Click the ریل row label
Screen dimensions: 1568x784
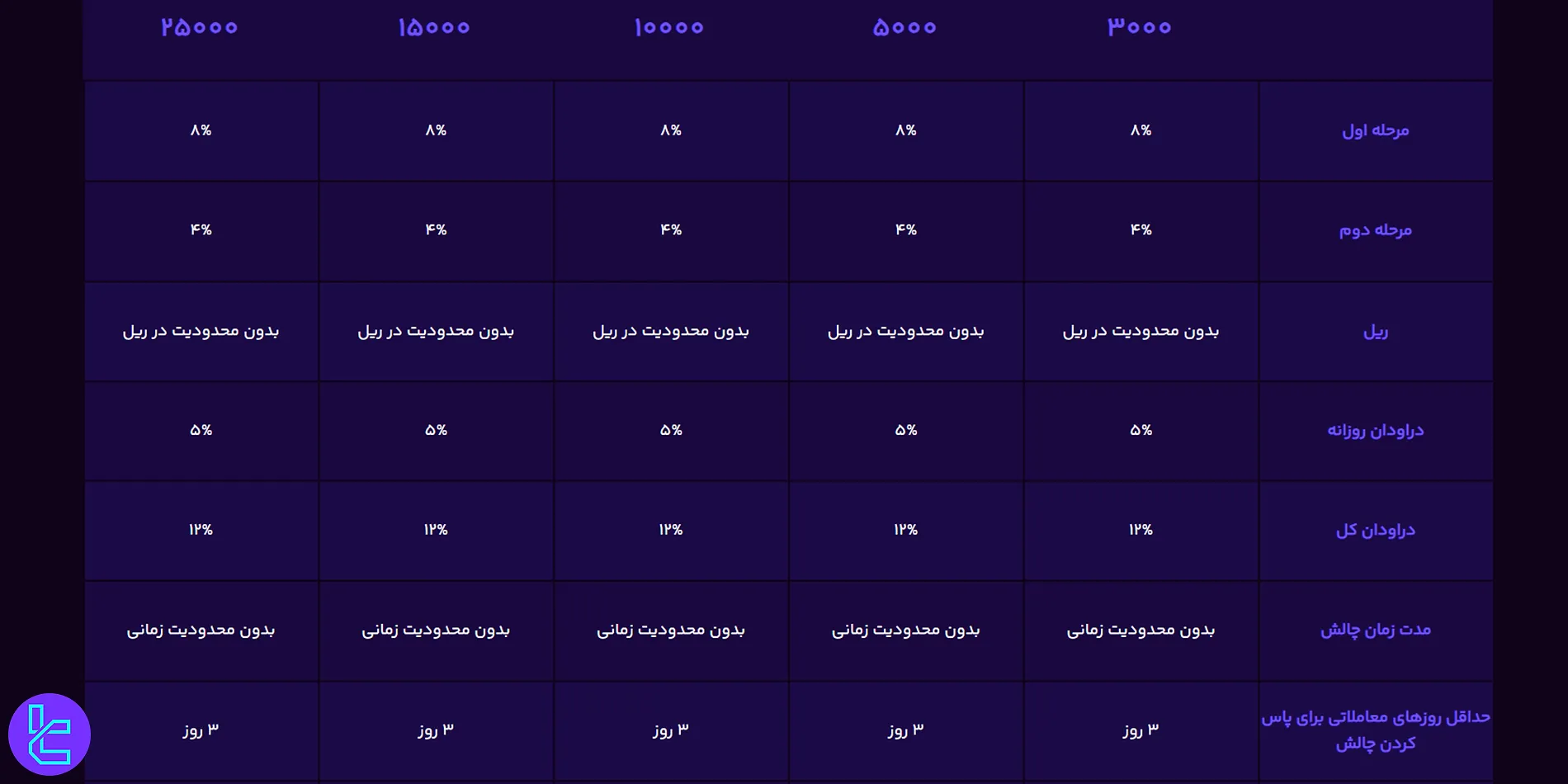(x=1375, y=331)
